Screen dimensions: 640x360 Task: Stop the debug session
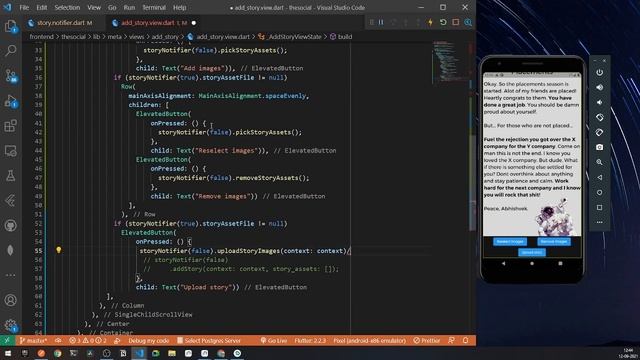[456, 22]
